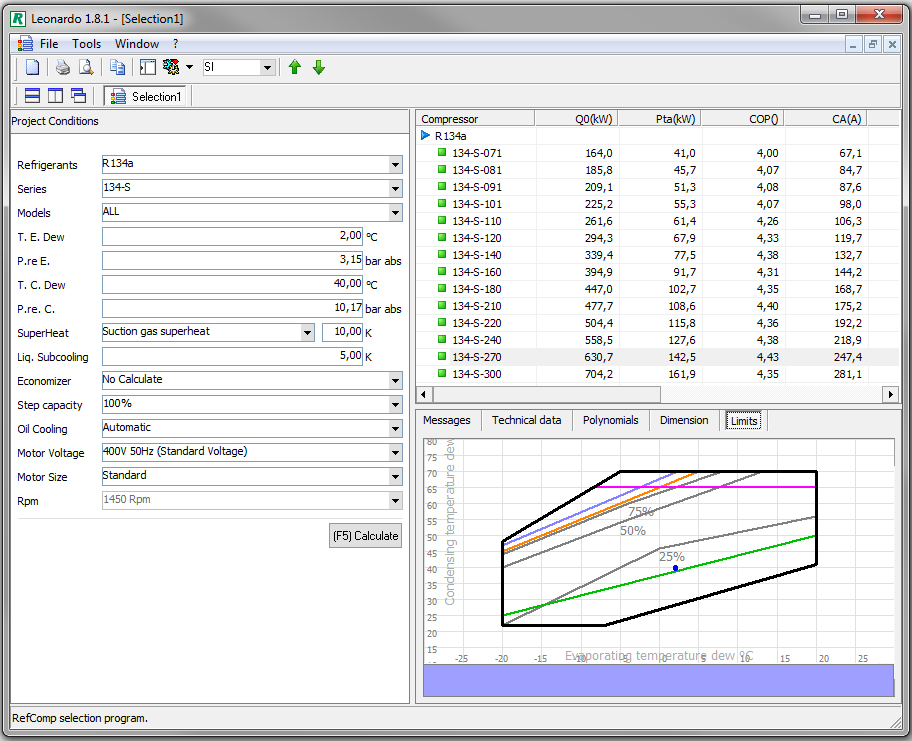Select the Selection1 document tab

pyautogui.click(x=145, y=97)
